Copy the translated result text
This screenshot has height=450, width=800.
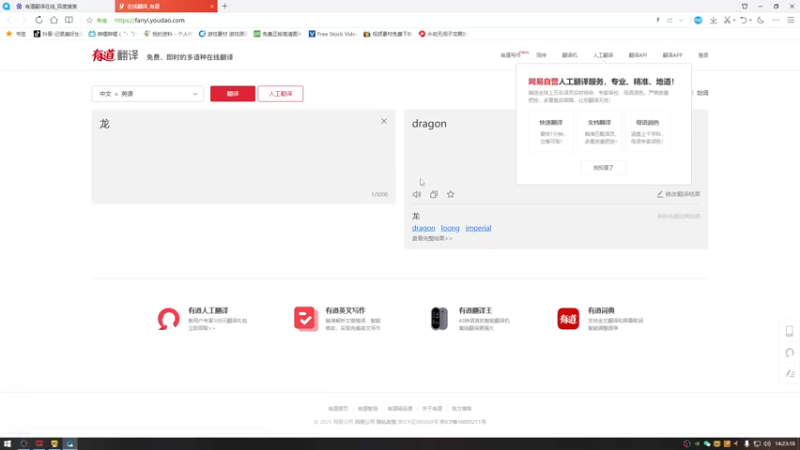(434, 194)
